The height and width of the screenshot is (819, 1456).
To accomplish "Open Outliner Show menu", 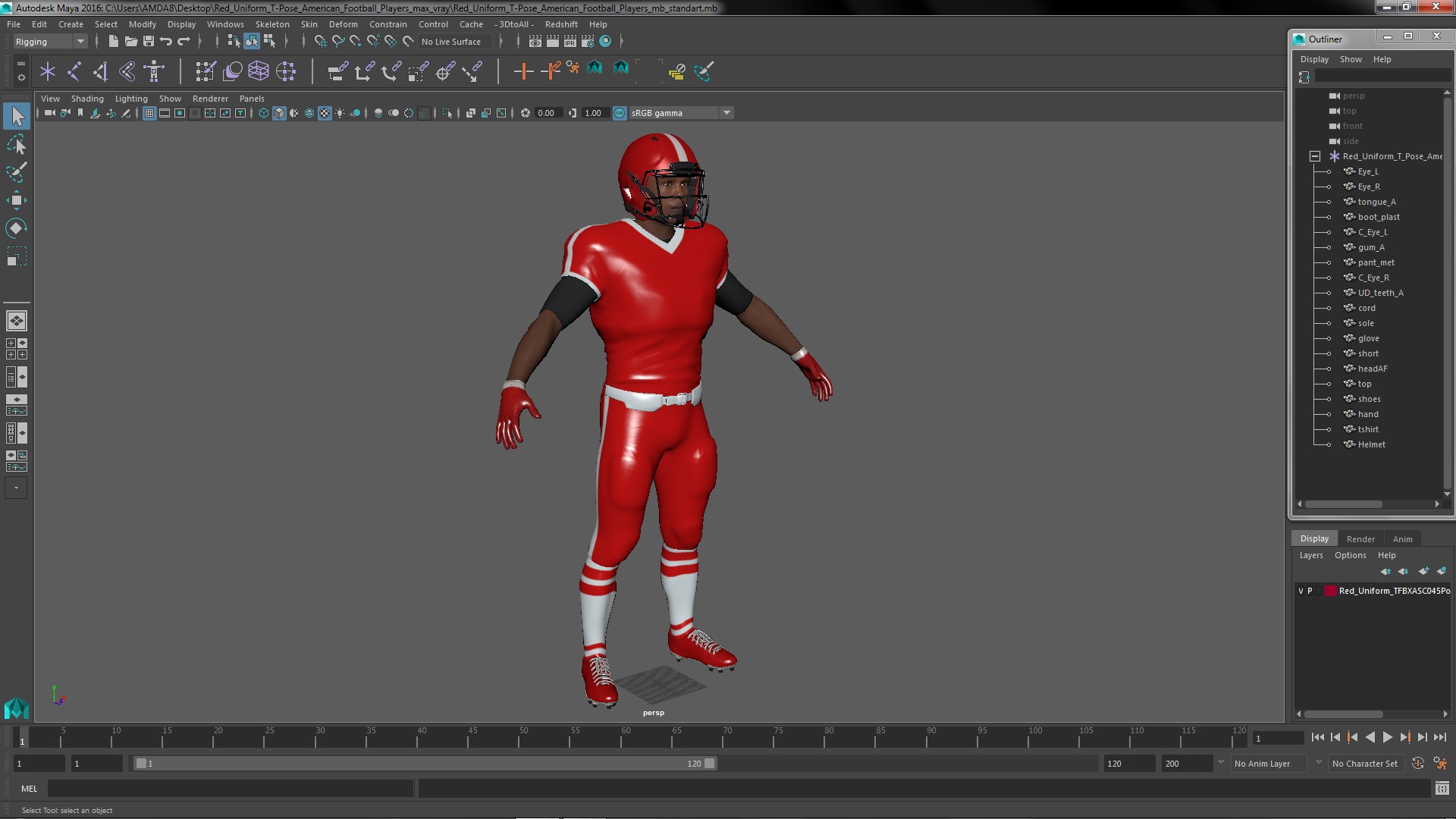I will click(1351, 59).
